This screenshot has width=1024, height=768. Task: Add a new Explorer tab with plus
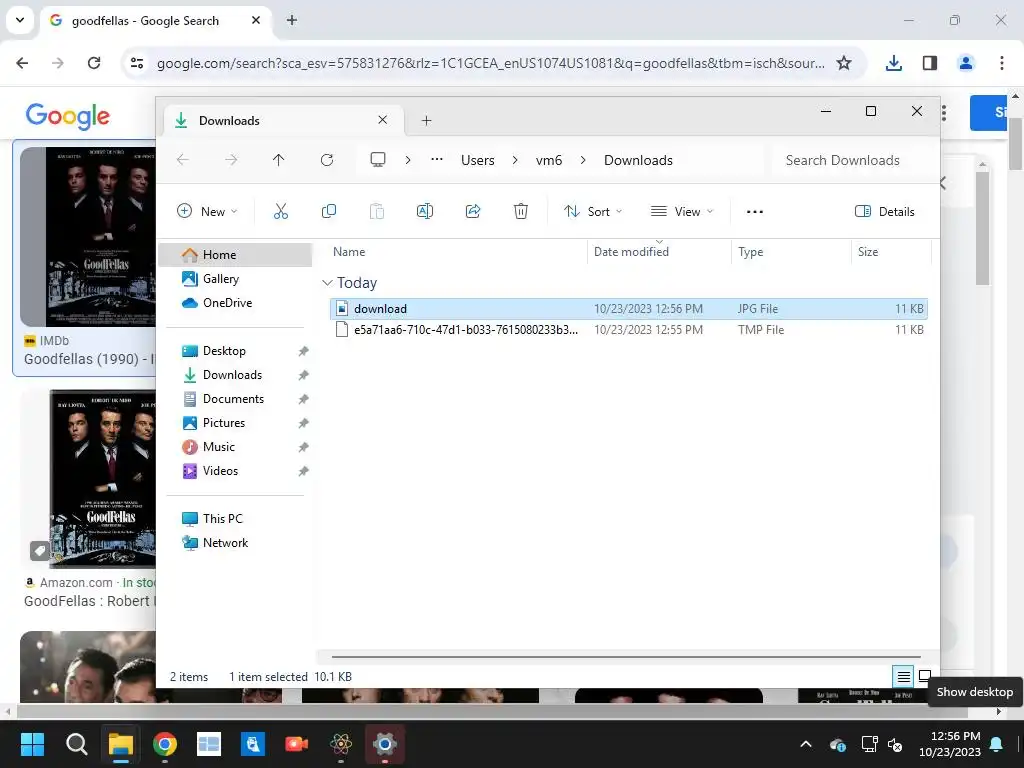426,120
